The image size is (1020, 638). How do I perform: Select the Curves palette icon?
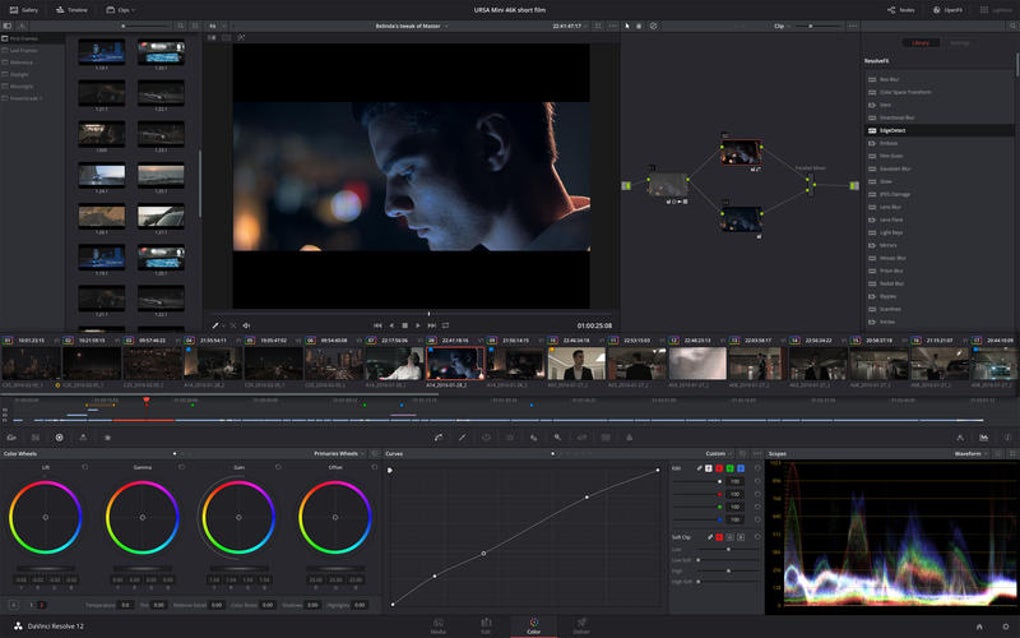tap(438, 437)
